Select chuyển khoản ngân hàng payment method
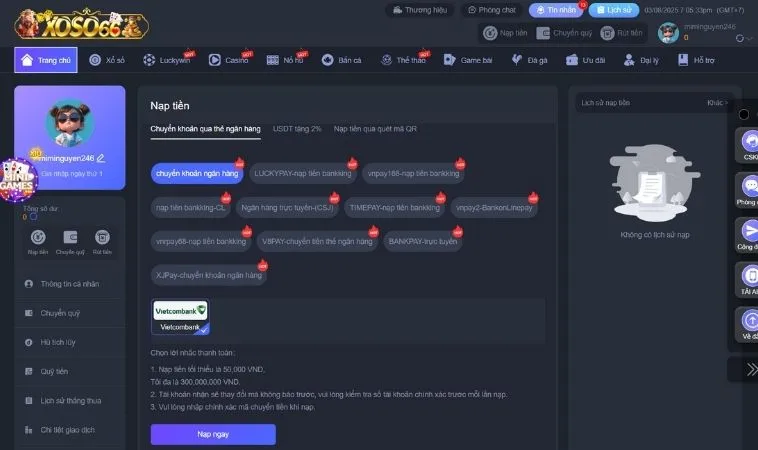Screen dimensions: 758x450 (197, 174)
